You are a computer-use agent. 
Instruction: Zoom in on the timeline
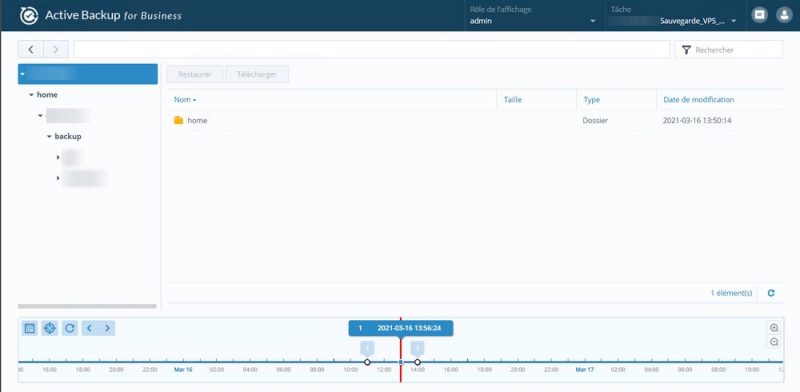point(774,328)
